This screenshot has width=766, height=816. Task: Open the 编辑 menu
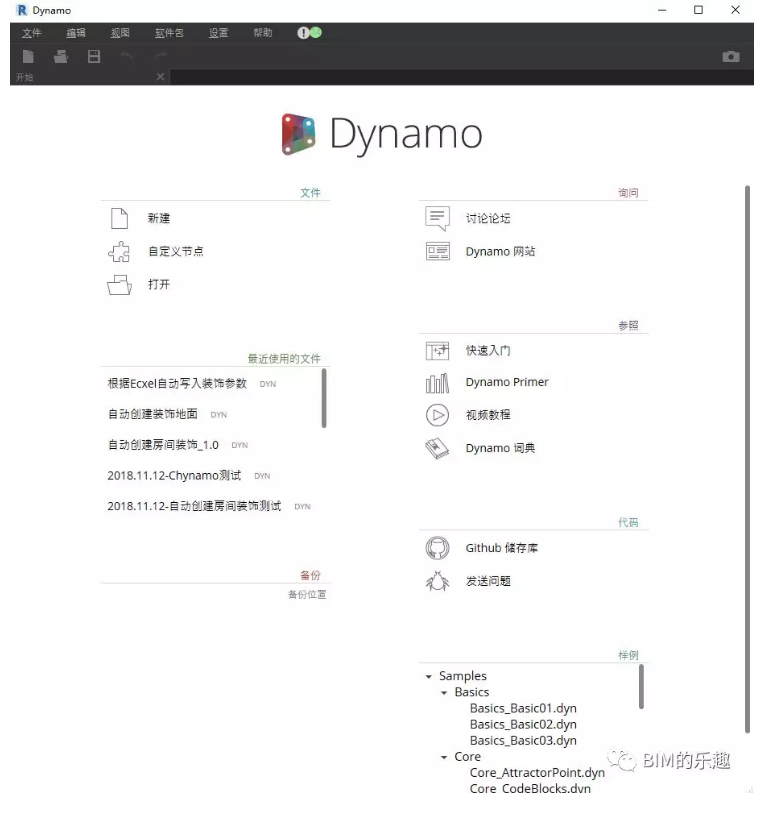(x=75, y=33)
